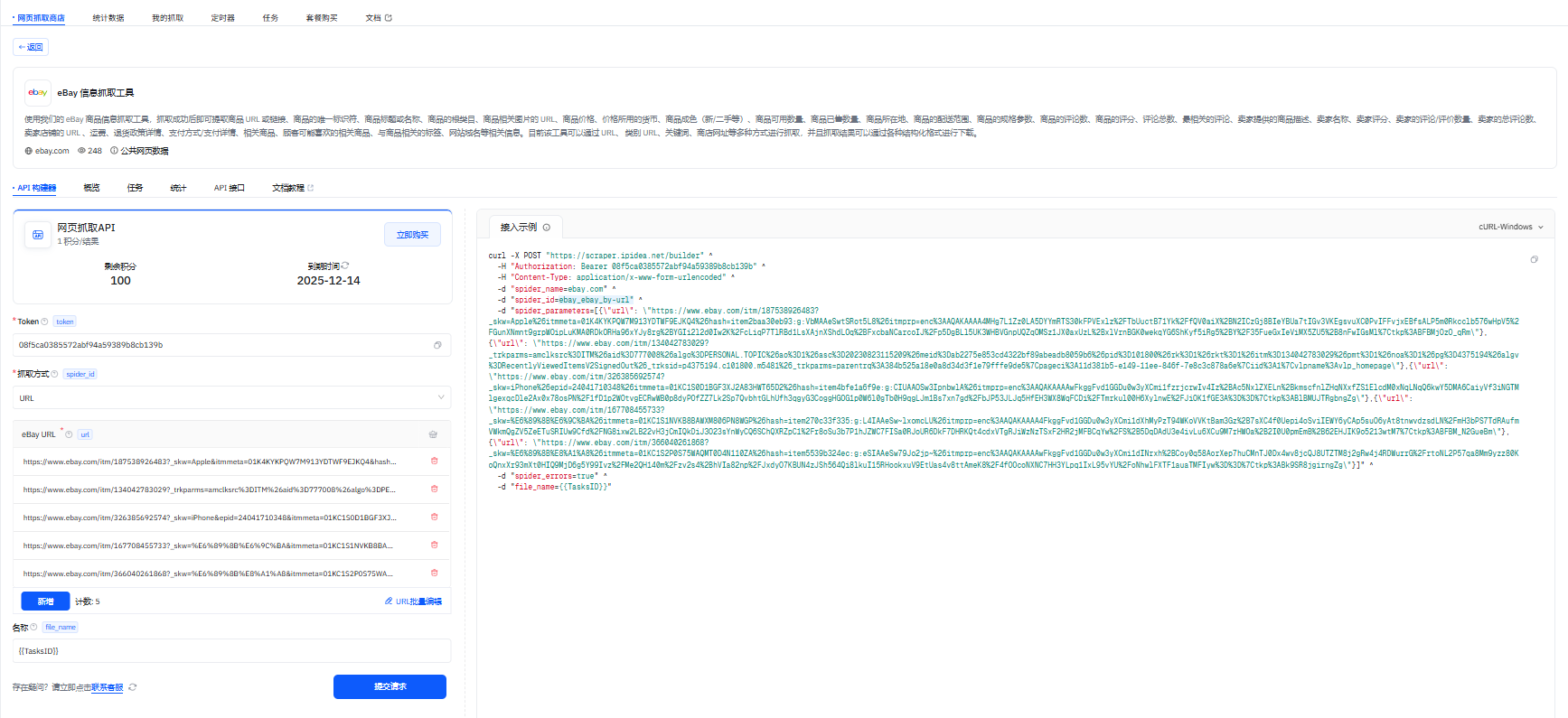Clear all eBay URLs with the eraser icon

433,434
